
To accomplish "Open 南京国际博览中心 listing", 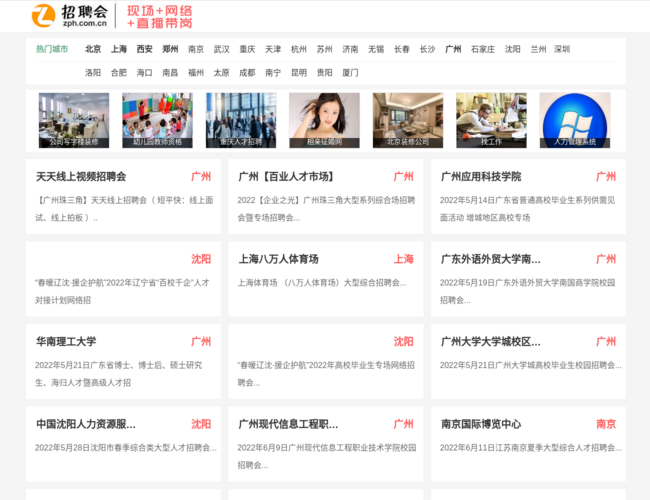I will [x=481, y=424].
